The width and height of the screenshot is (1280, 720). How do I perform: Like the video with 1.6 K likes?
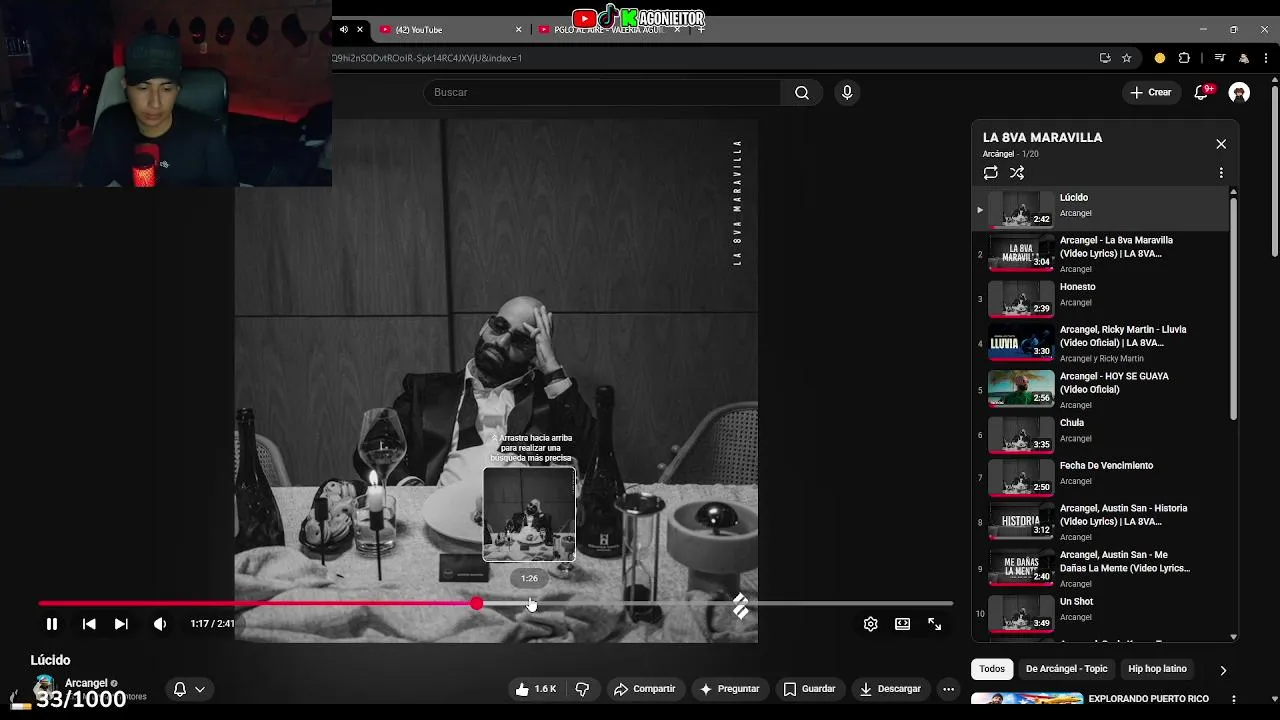click(535, 689)
